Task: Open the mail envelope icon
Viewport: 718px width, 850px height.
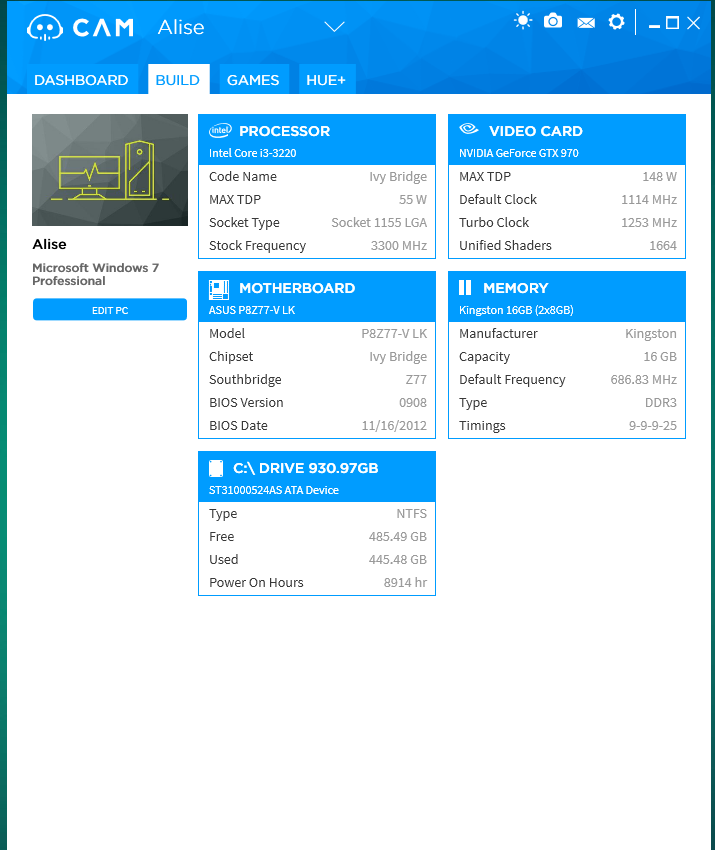Action: (586, 23)
